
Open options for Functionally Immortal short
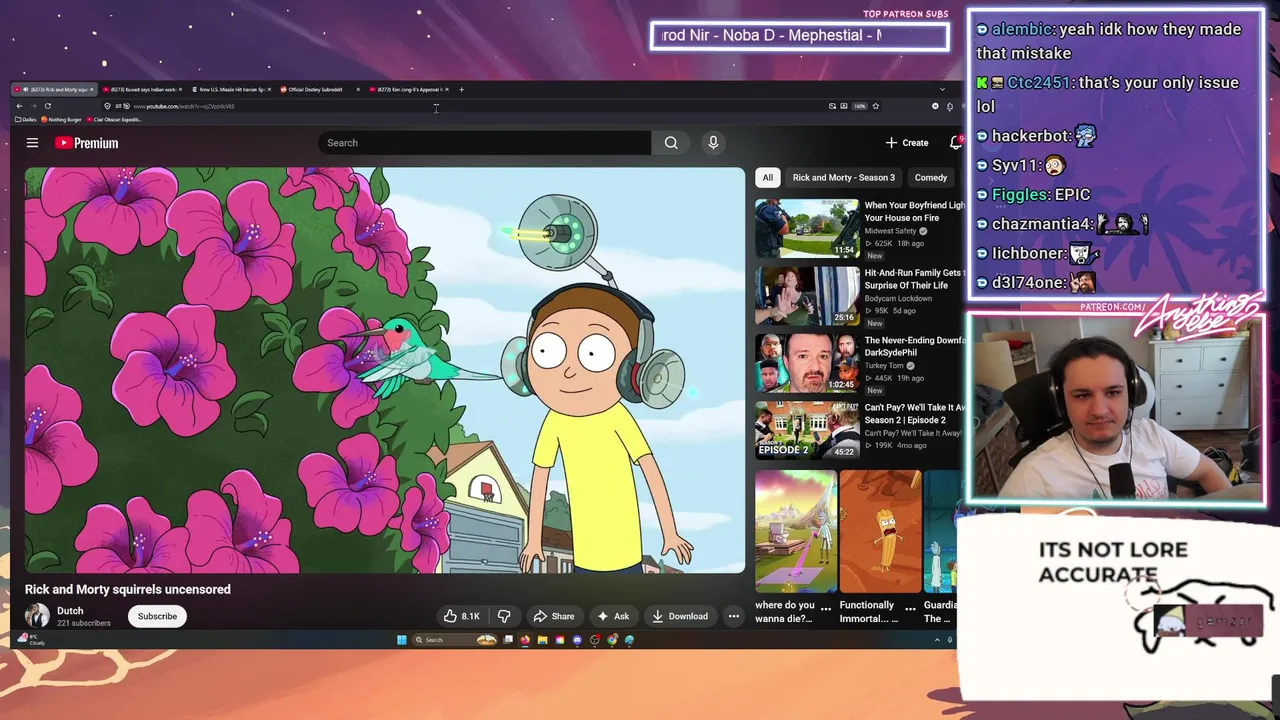(910, 608)
